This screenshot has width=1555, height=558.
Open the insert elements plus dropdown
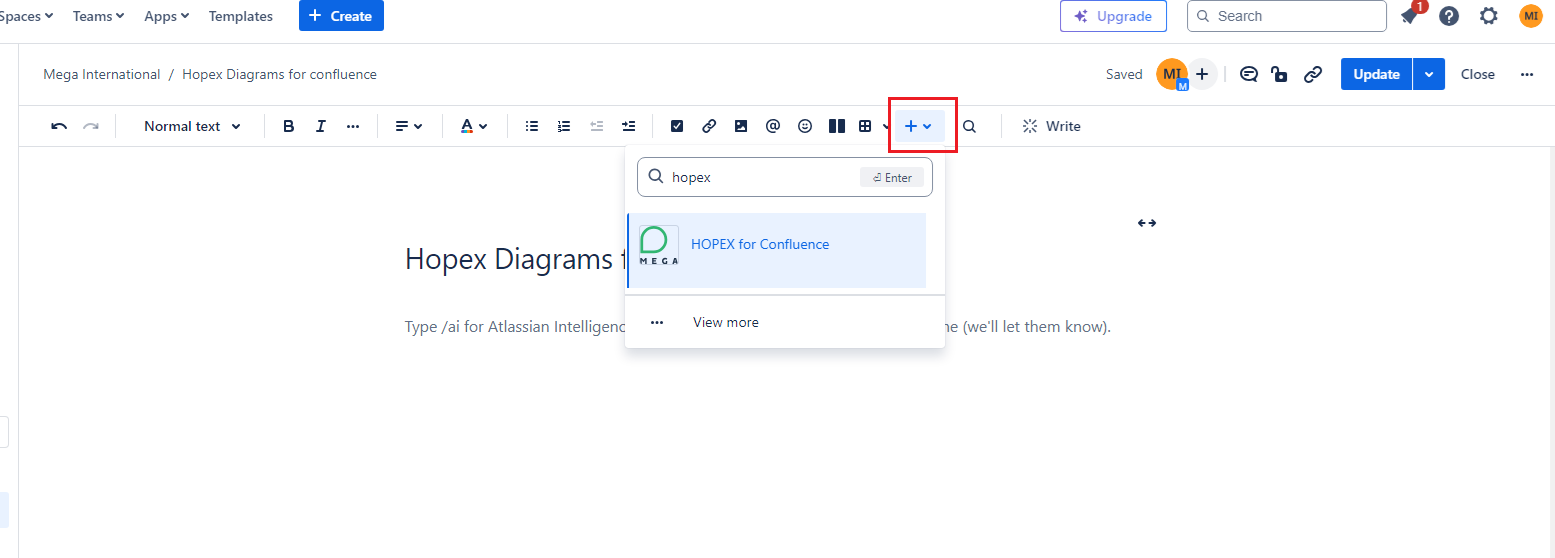[918, 126]
